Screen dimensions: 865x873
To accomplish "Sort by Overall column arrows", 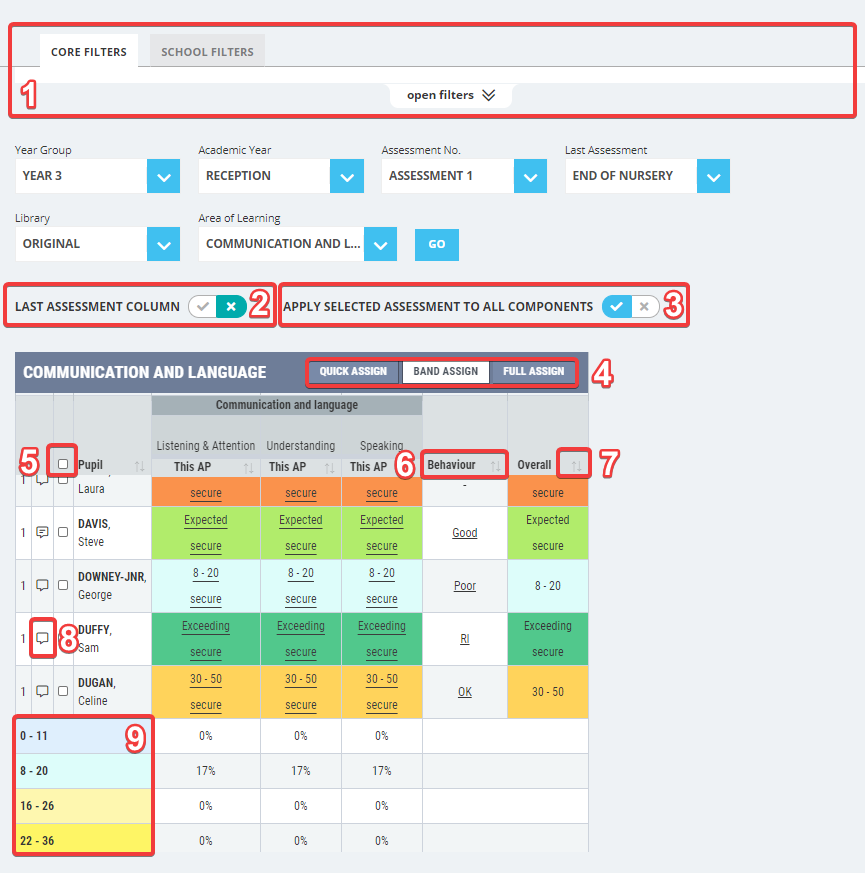I will click(x=576, y=466).
